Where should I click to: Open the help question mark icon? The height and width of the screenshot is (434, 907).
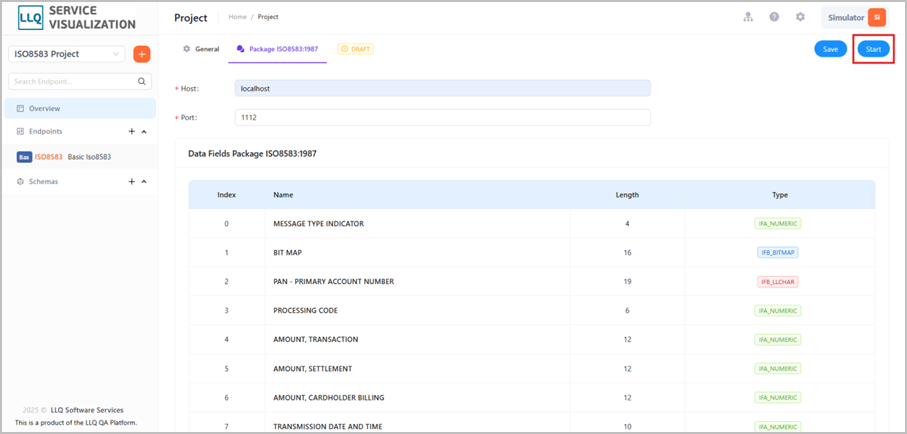tap(774, 17)
